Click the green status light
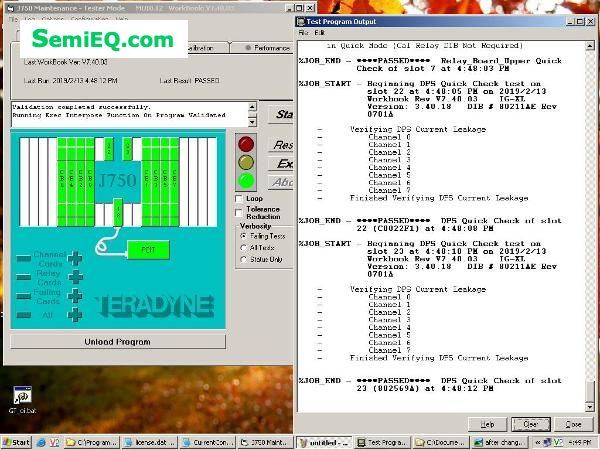This screenshot has height=450, width=600. [246, 181]
